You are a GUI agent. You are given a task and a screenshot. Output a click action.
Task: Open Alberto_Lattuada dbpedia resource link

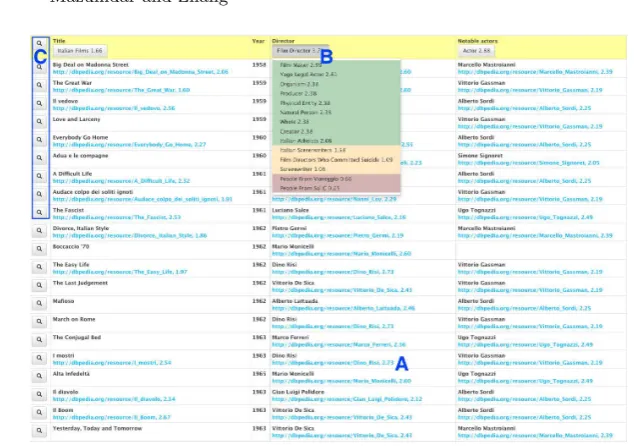(x=344, y=308)
